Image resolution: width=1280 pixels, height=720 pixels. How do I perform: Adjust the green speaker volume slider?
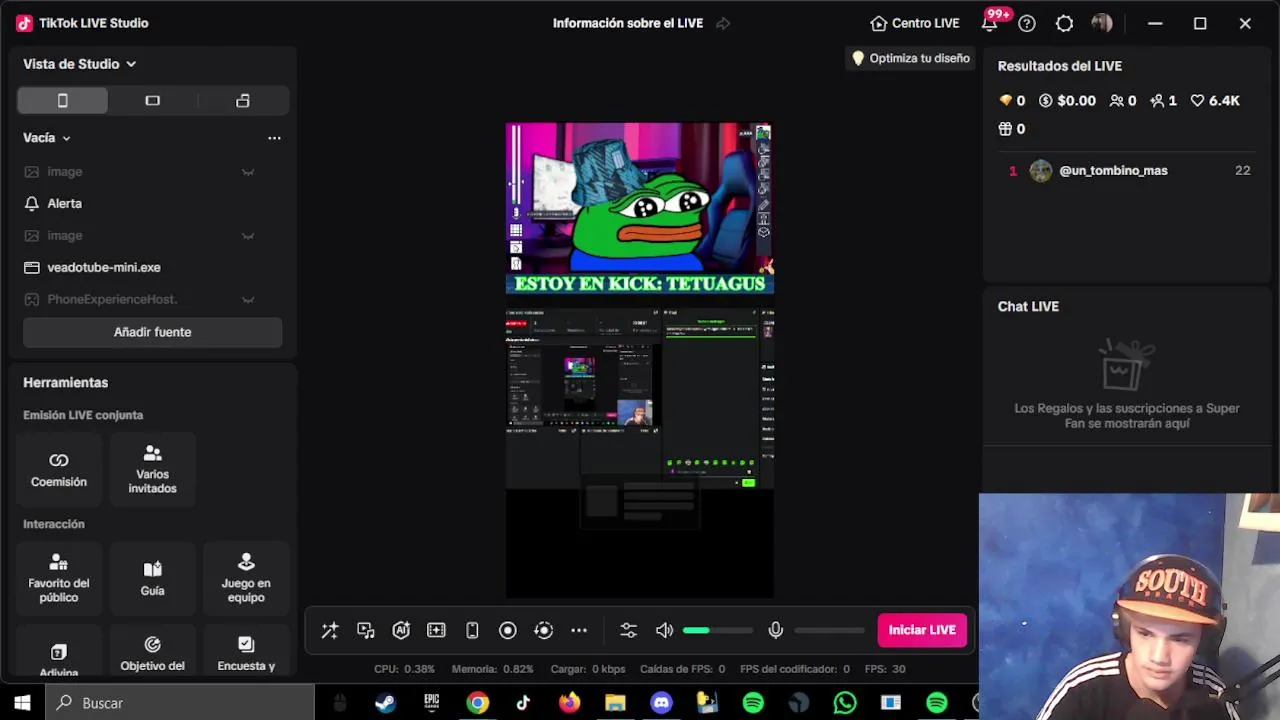718,630
